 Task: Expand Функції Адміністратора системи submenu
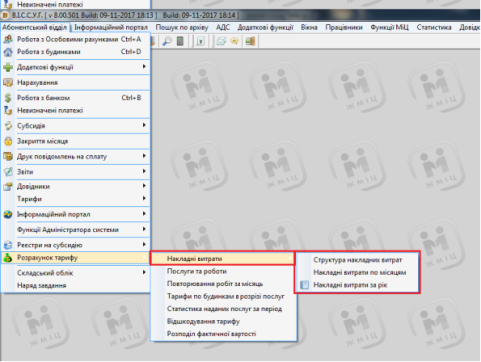point(76,230)
